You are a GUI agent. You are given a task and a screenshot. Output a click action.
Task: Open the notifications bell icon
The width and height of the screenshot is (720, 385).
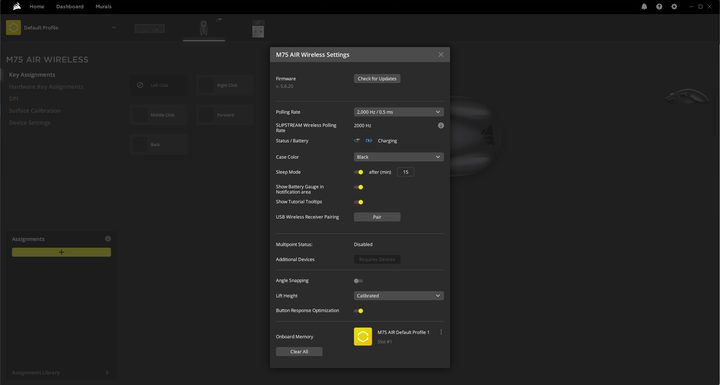pos(644,6)
